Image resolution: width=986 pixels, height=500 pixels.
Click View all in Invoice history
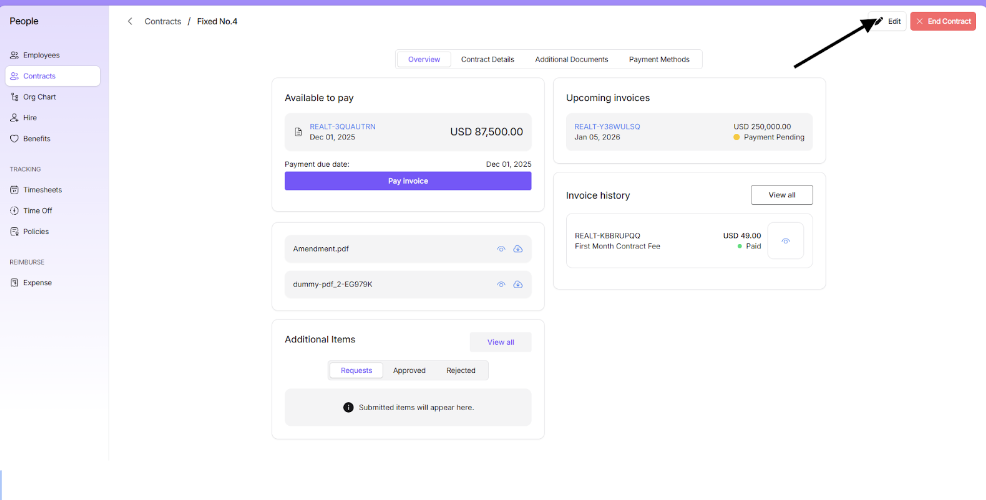781,195
